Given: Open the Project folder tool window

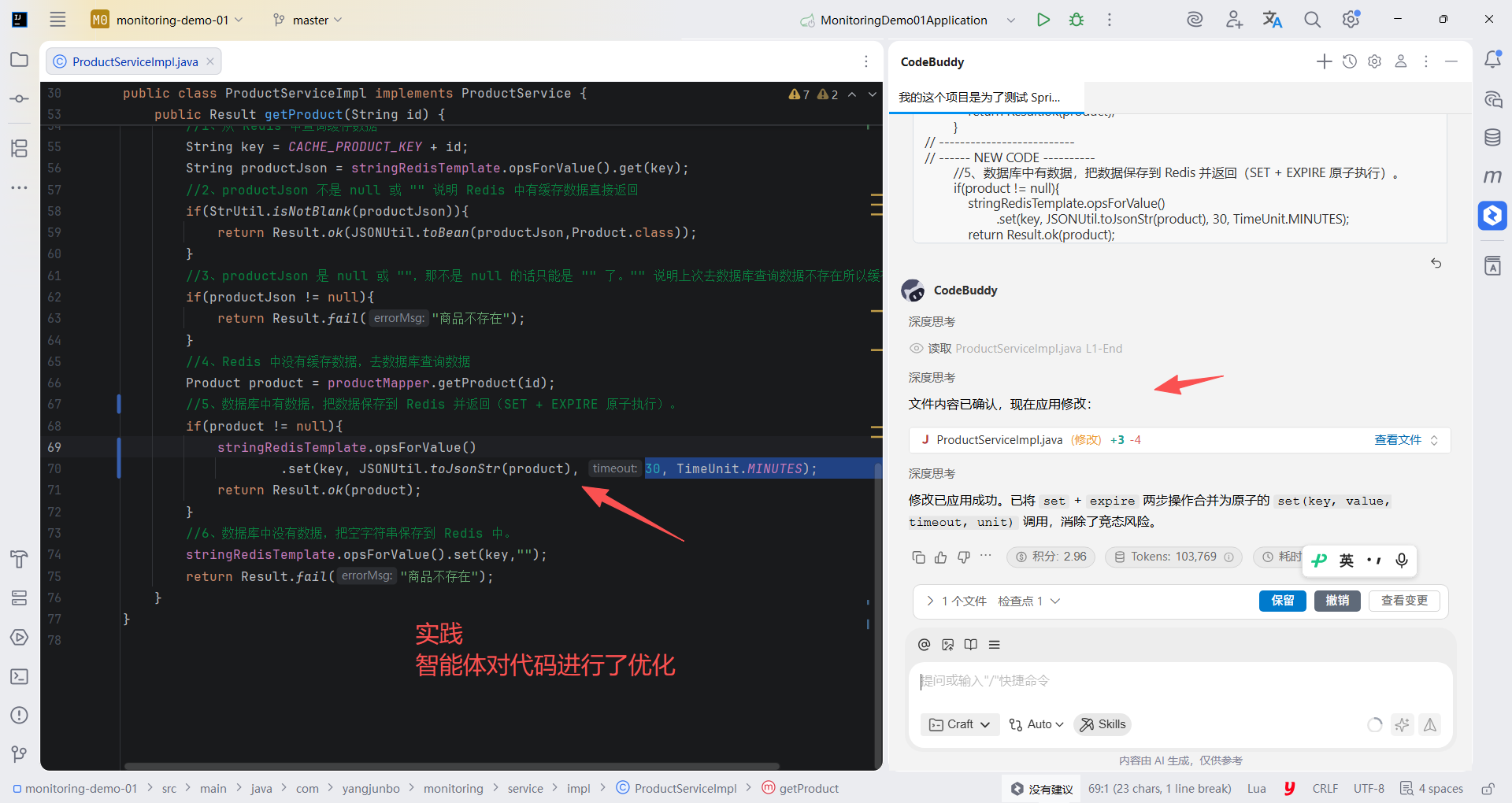Looking at the screenshot, I should pos(20,60).
